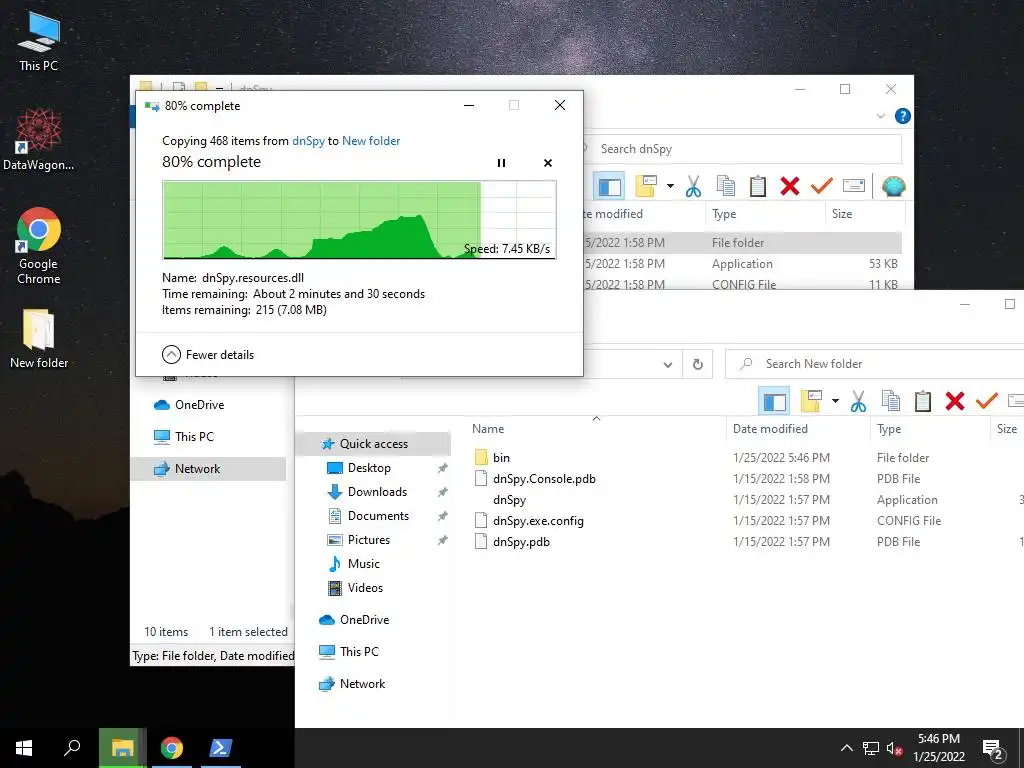Select dnSpy.pdb file

click(x=521, y=542)
